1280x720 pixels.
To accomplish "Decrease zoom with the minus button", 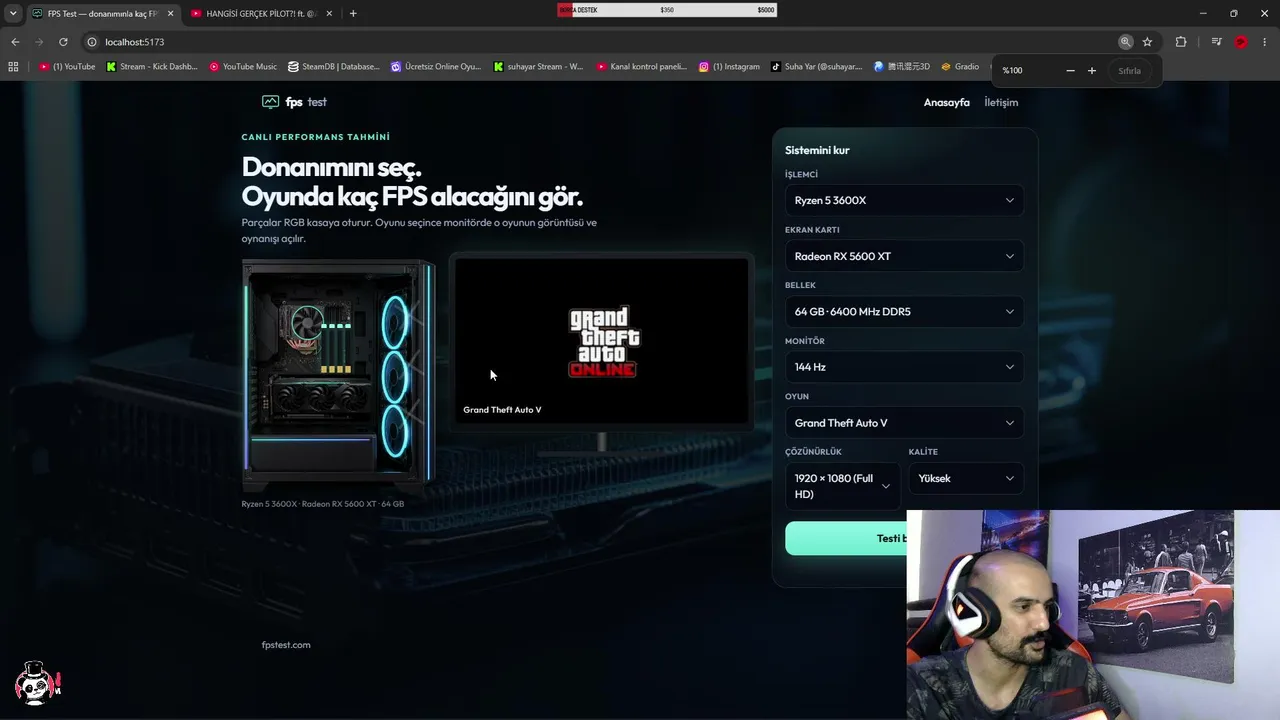I will tap(1071, 71).
